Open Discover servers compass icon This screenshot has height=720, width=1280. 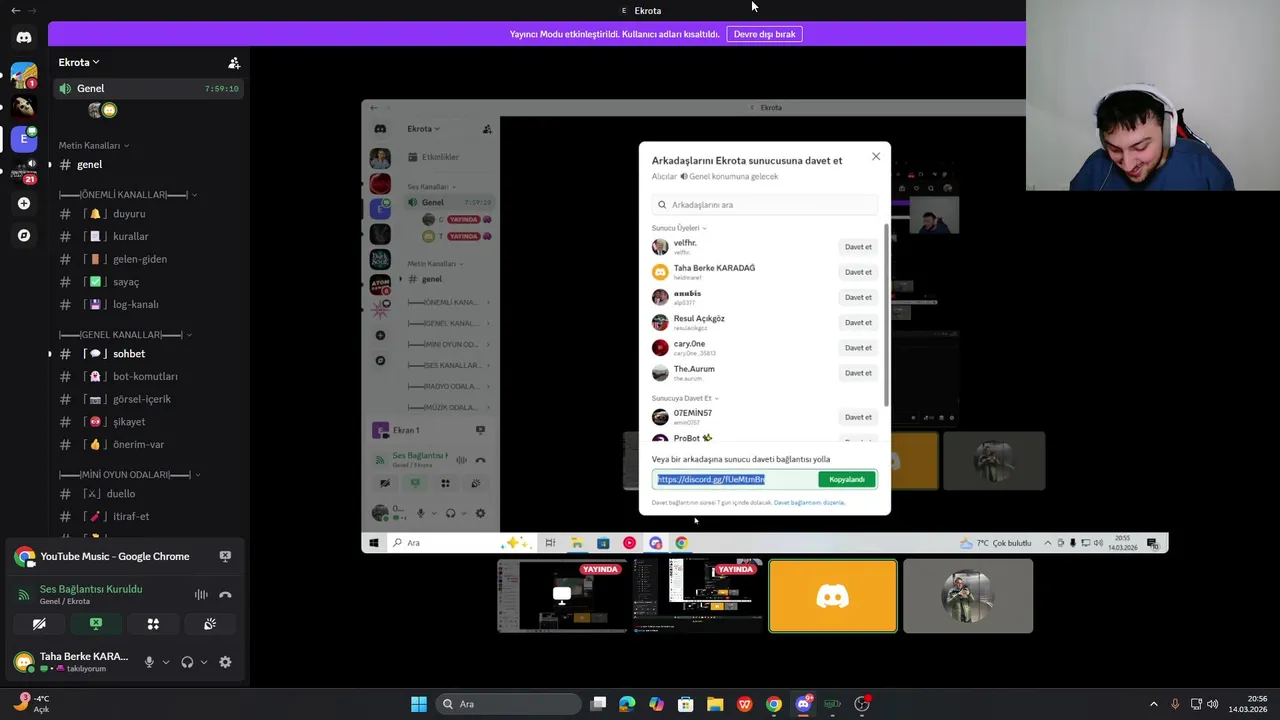coord(24,235)
